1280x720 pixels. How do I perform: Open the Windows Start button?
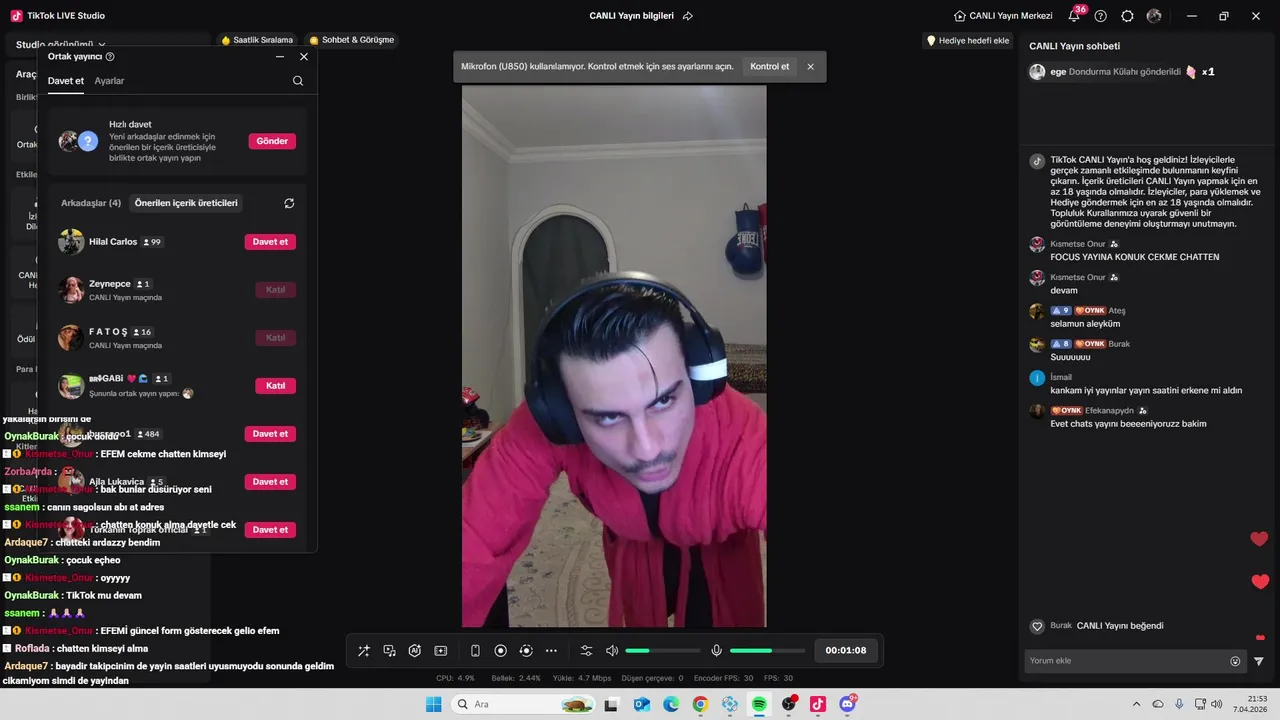point(433,704)
